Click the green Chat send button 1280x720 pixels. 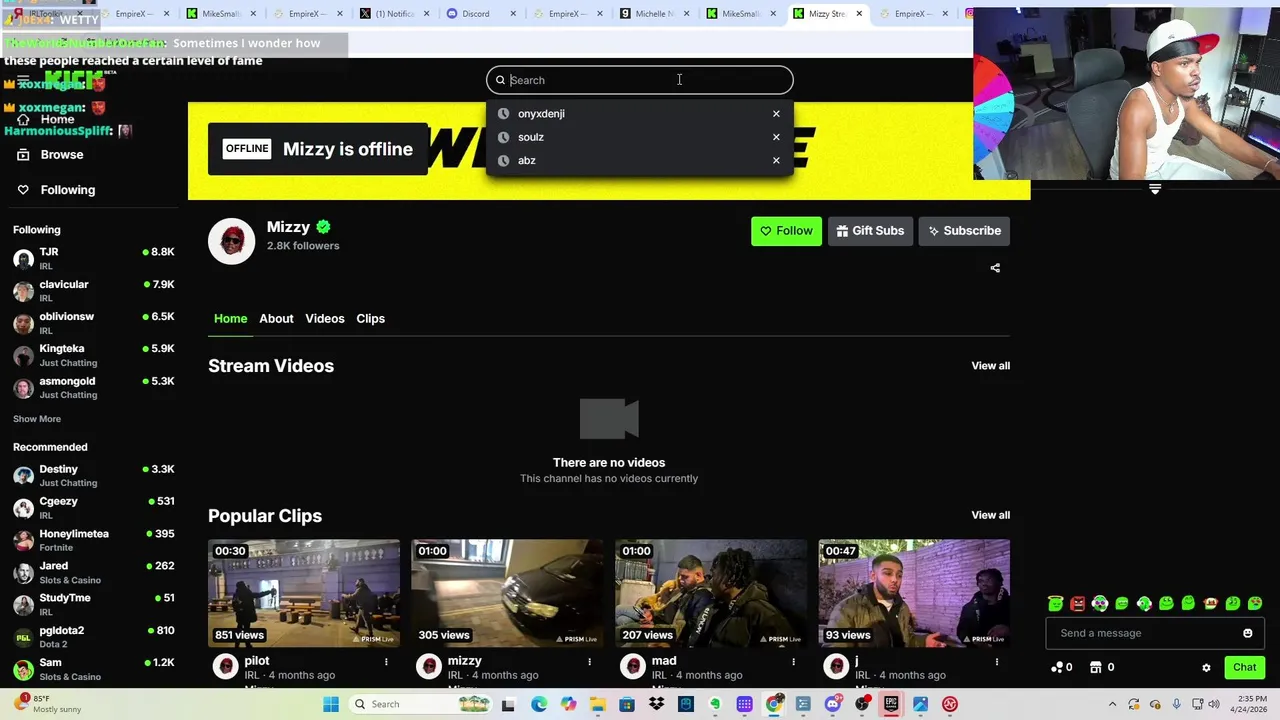1244,667
